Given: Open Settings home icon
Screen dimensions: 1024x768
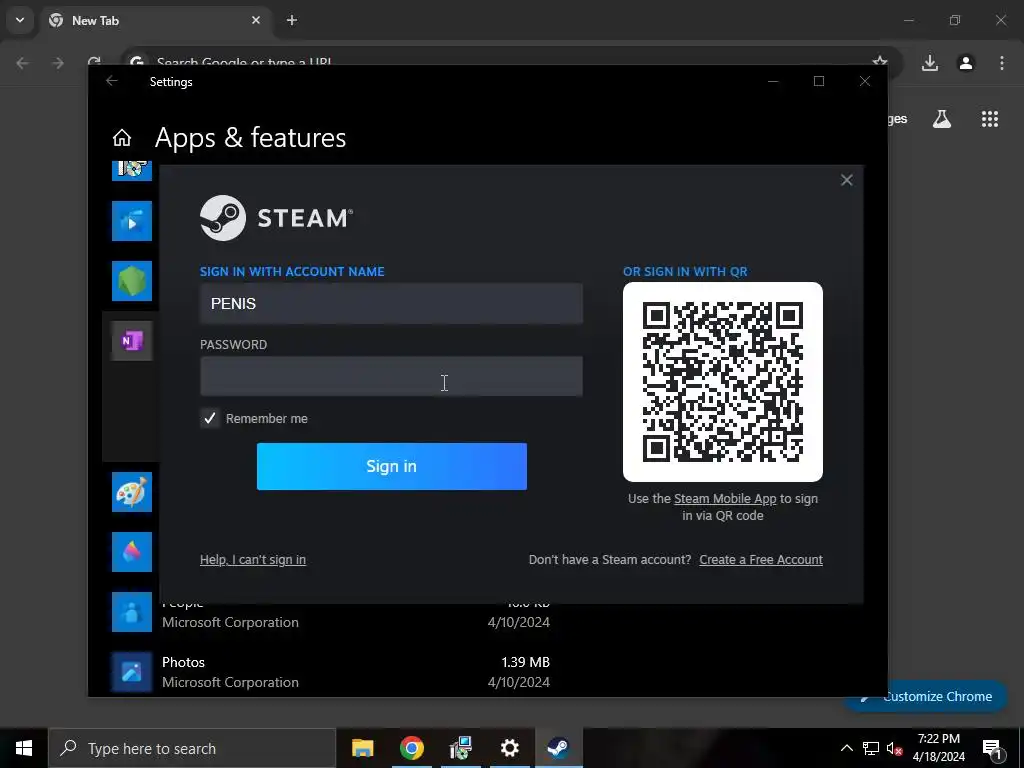Looking at the screenshot, I should click(121, 138).
